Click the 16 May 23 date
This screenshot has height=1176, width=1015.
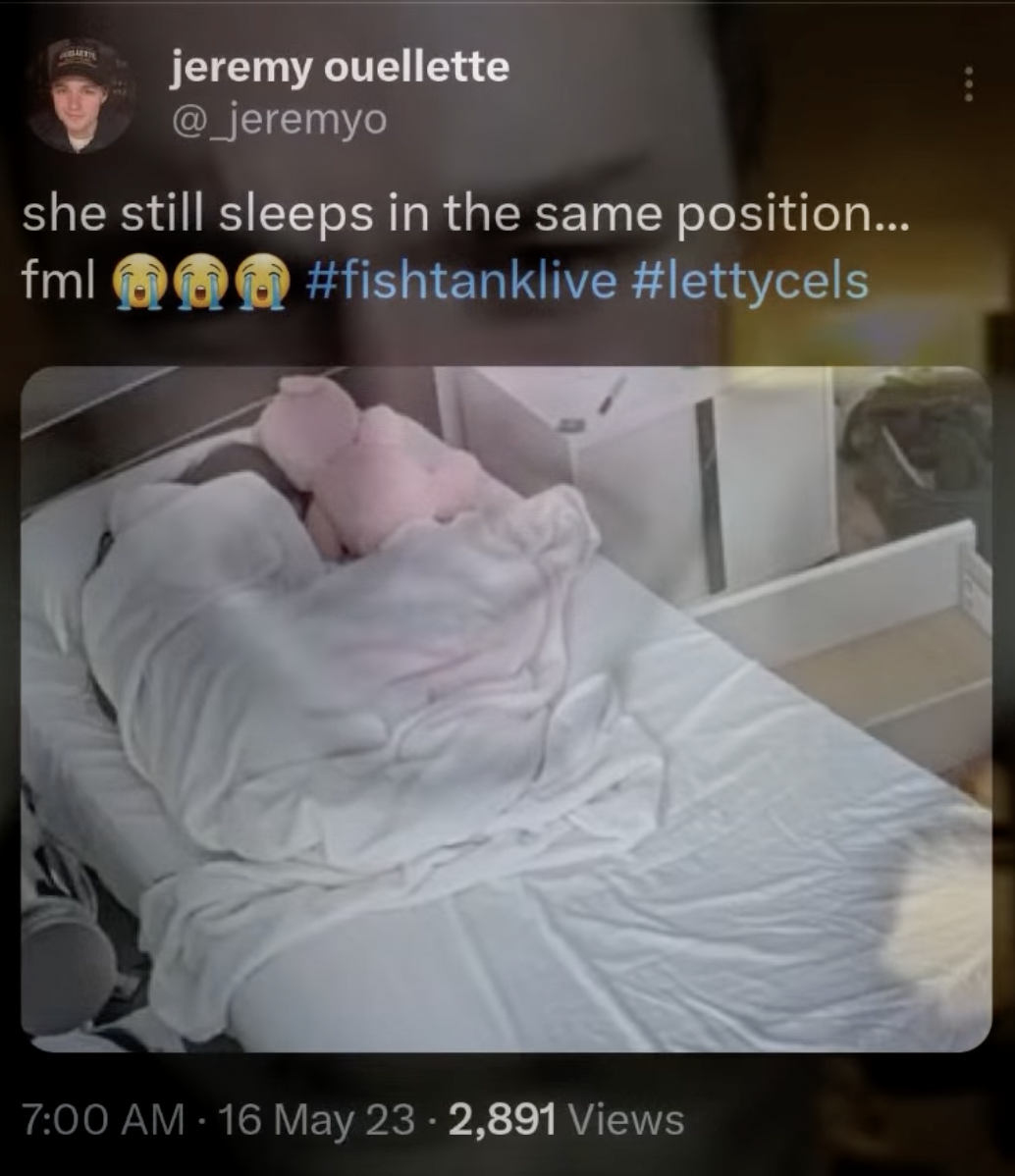point(316,1120)
